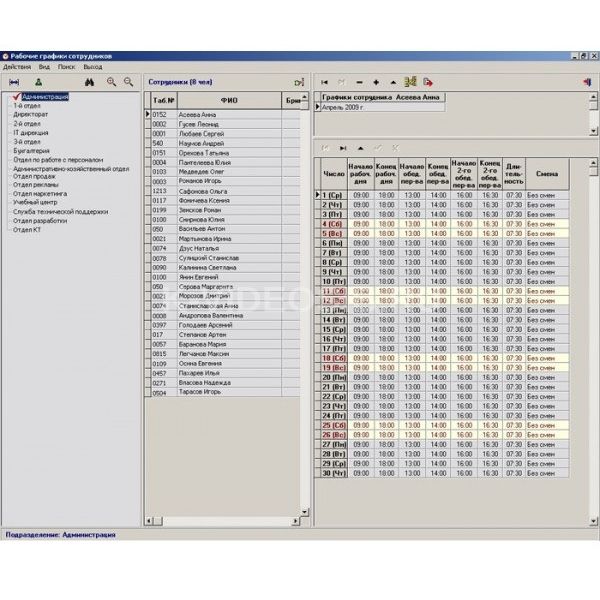Click the zoom in magnifier icon

(111, 81)
